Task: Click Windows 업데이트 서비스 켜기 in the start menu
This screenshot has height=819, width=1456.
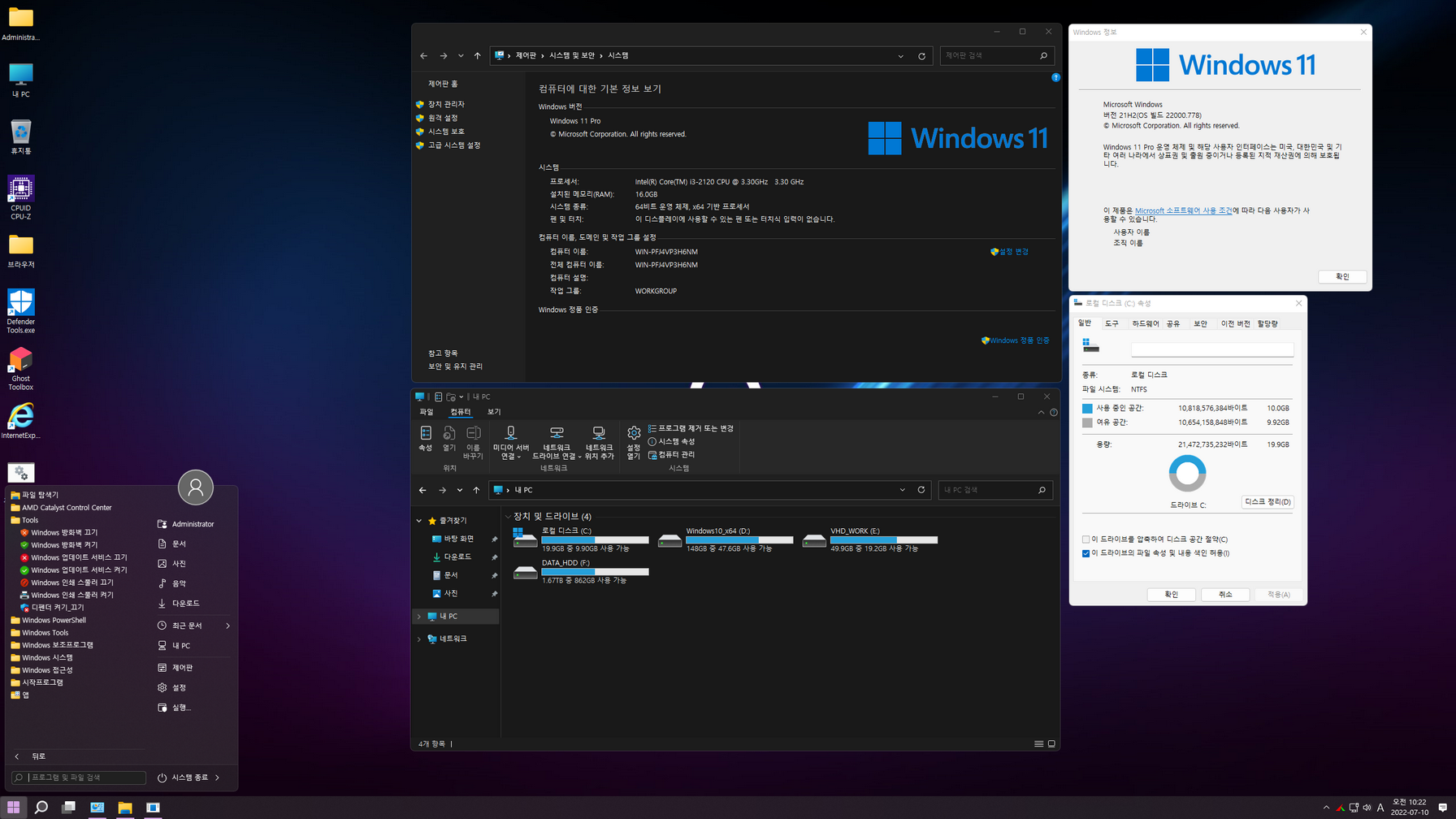Action: click(73, 570)
